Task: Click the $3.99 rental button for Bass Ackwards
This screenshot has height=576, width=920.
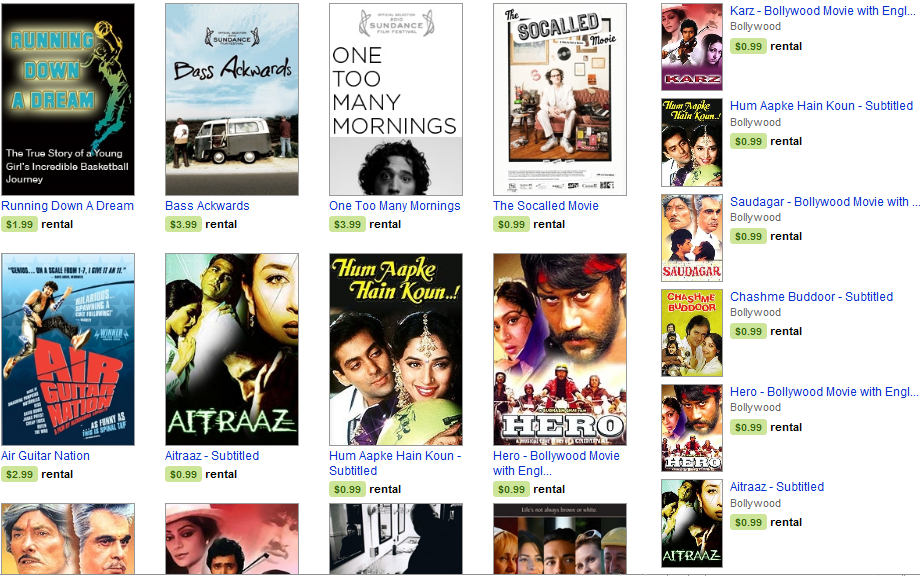Action: 183,224
